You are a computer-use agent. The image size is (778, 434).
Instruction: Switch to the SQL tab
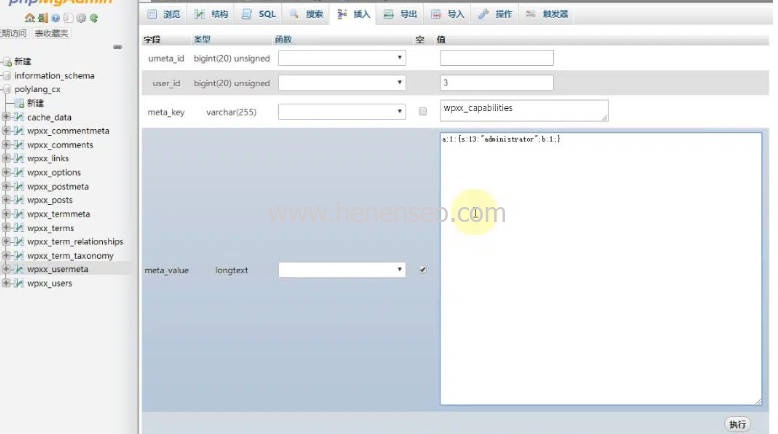coord(260,14)
